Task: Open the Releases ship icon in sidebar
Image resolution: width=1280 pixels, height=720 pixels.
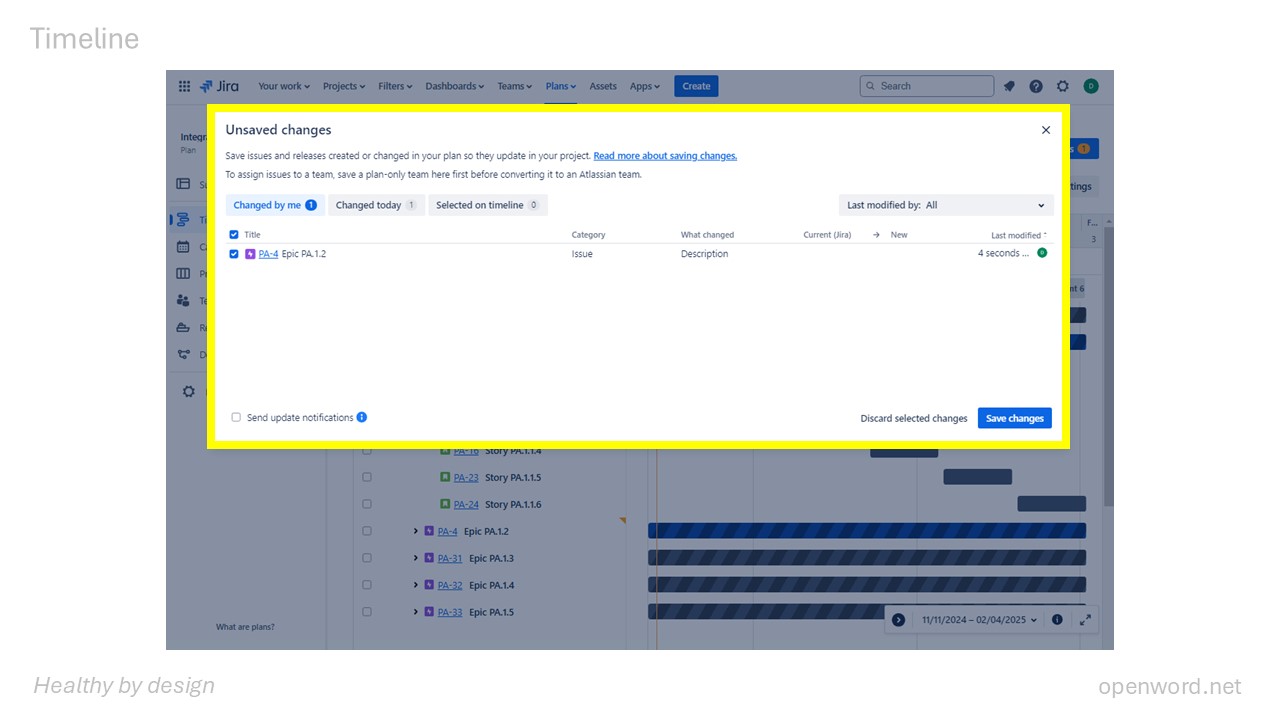Action: tap(183, 327)
